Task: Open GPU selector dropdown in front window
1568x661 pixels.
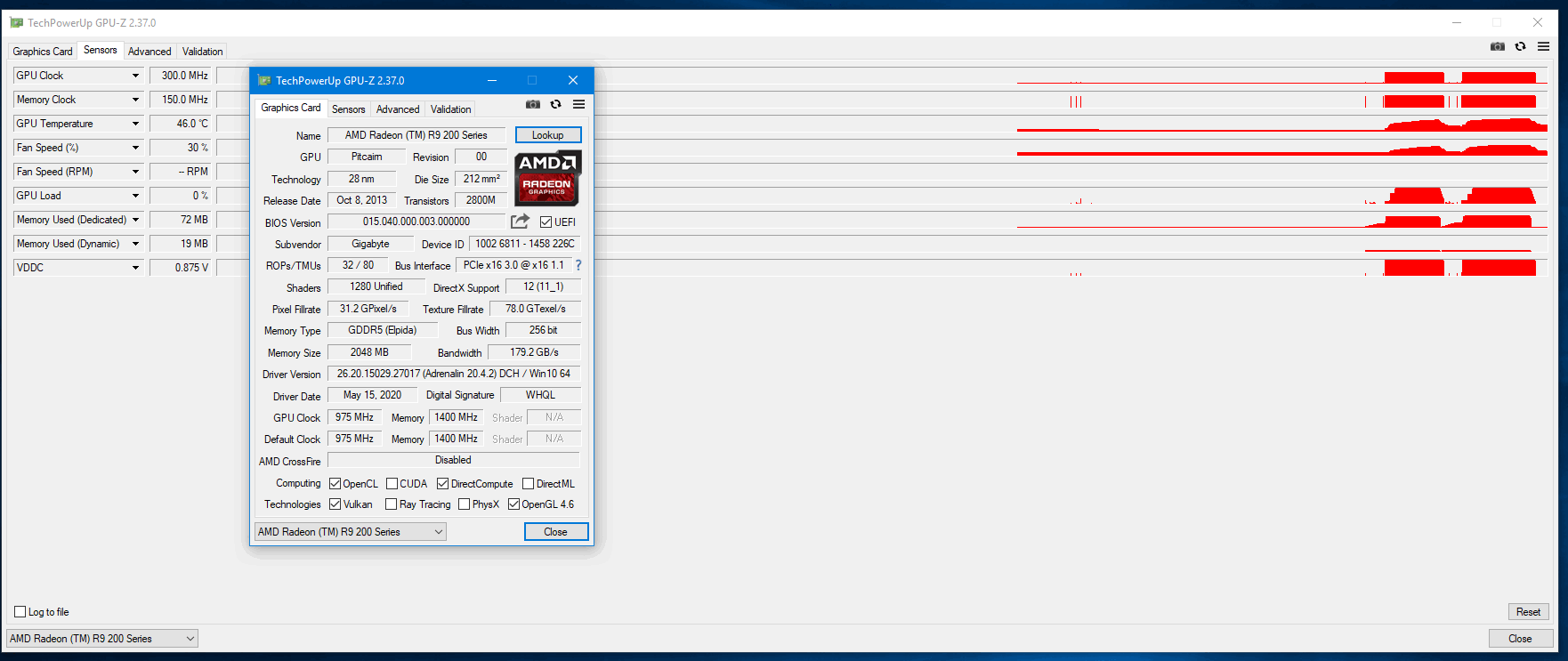Action: [351, 532]
